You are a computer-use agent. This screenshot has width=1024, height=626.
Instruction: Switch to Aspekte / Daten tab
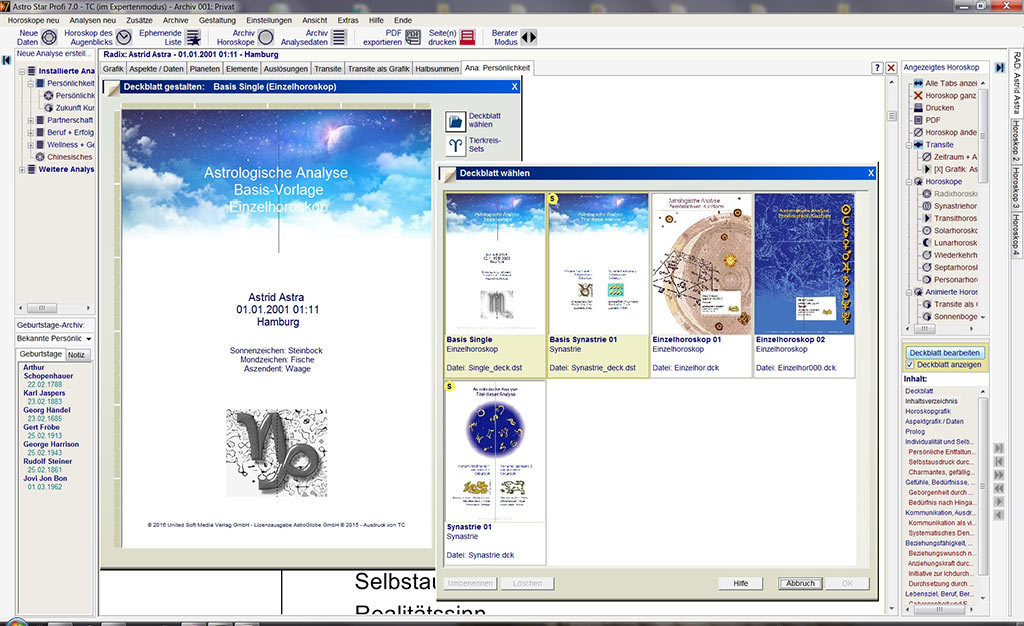pos(157,69)
